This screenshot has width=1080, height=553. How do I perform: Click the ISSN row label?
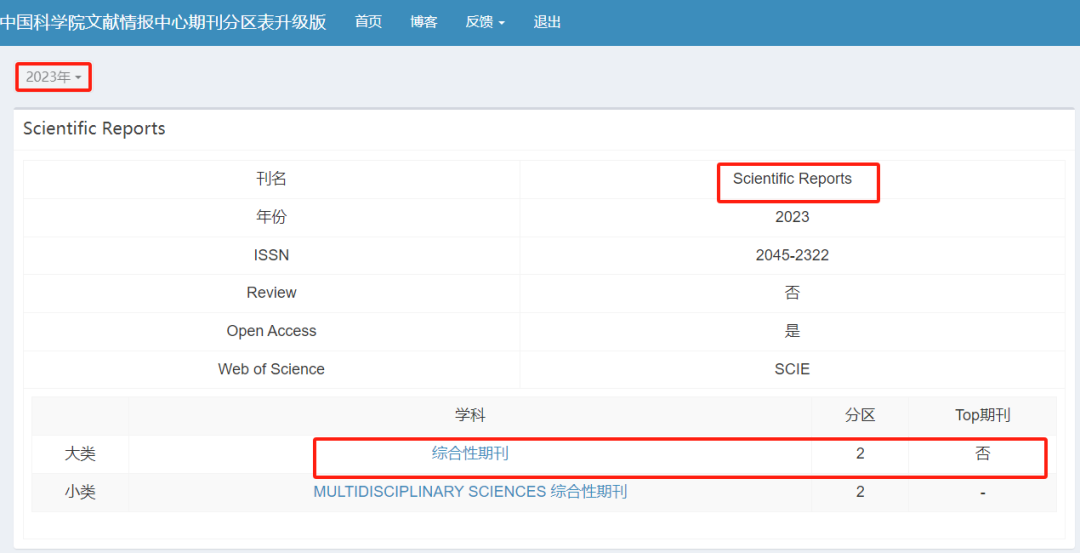[x=271, y=255]
